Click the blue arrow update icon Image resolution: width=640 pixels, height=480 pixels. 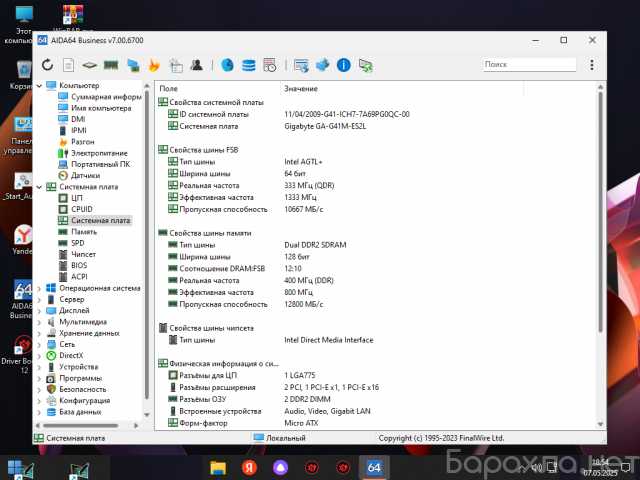(x=322, y=64)
